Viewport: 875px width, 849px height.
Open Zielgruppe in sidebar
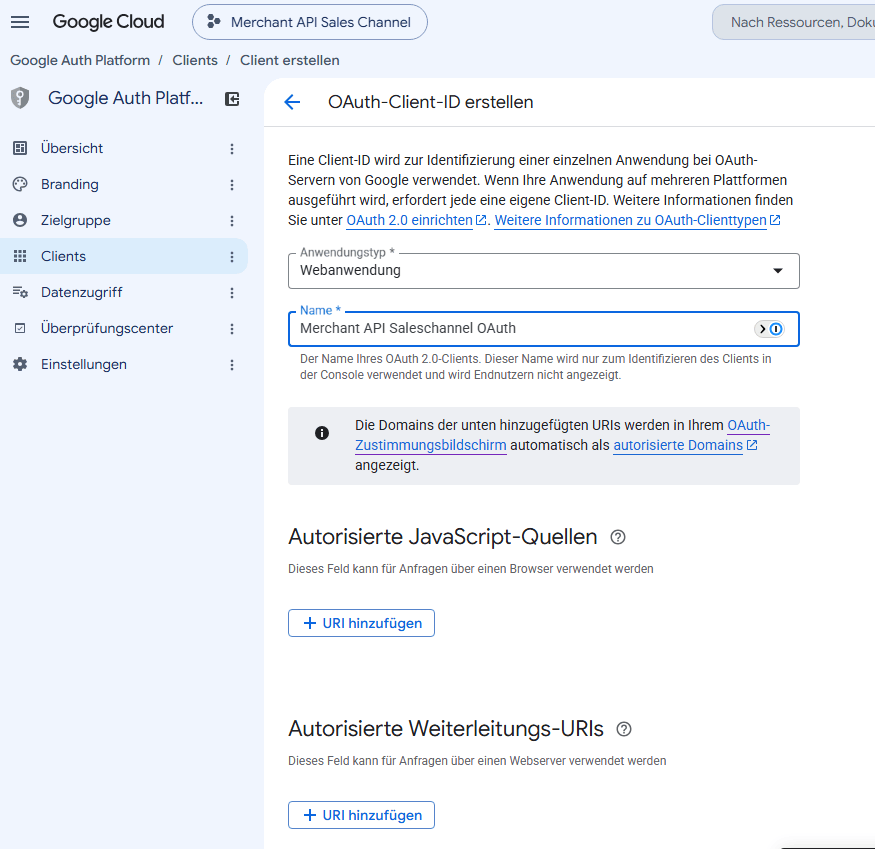pos(124,220)
